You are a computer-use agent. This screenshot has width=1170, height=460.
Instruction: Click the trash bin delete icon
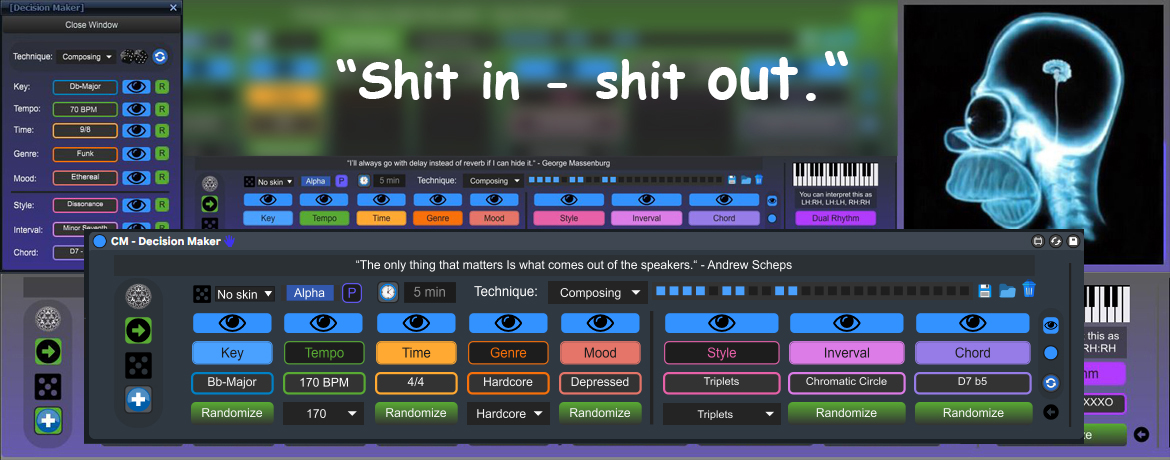(x=1029, y=291)
